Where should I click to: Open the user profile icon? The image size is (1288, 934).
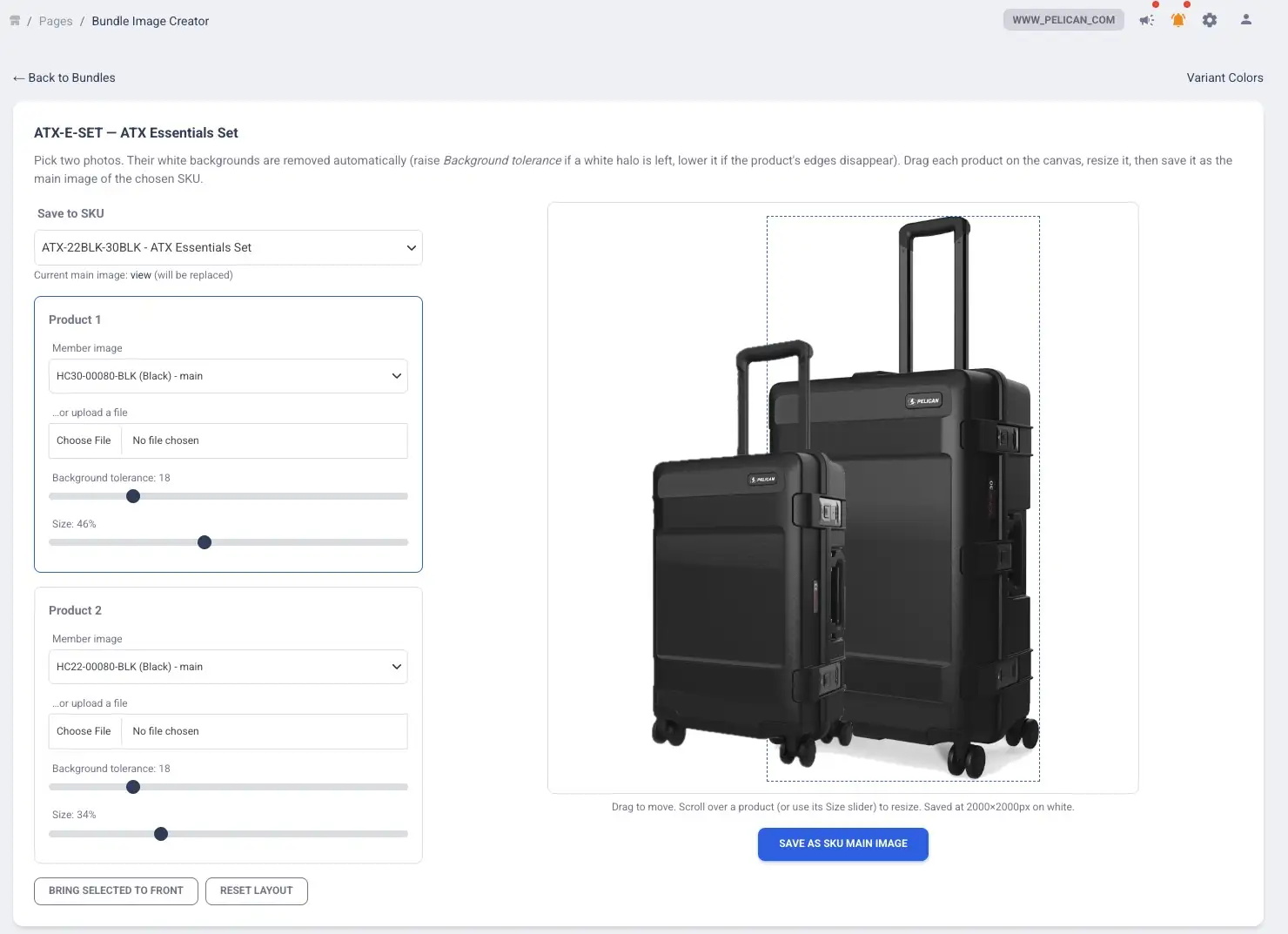click(1246, 20)
